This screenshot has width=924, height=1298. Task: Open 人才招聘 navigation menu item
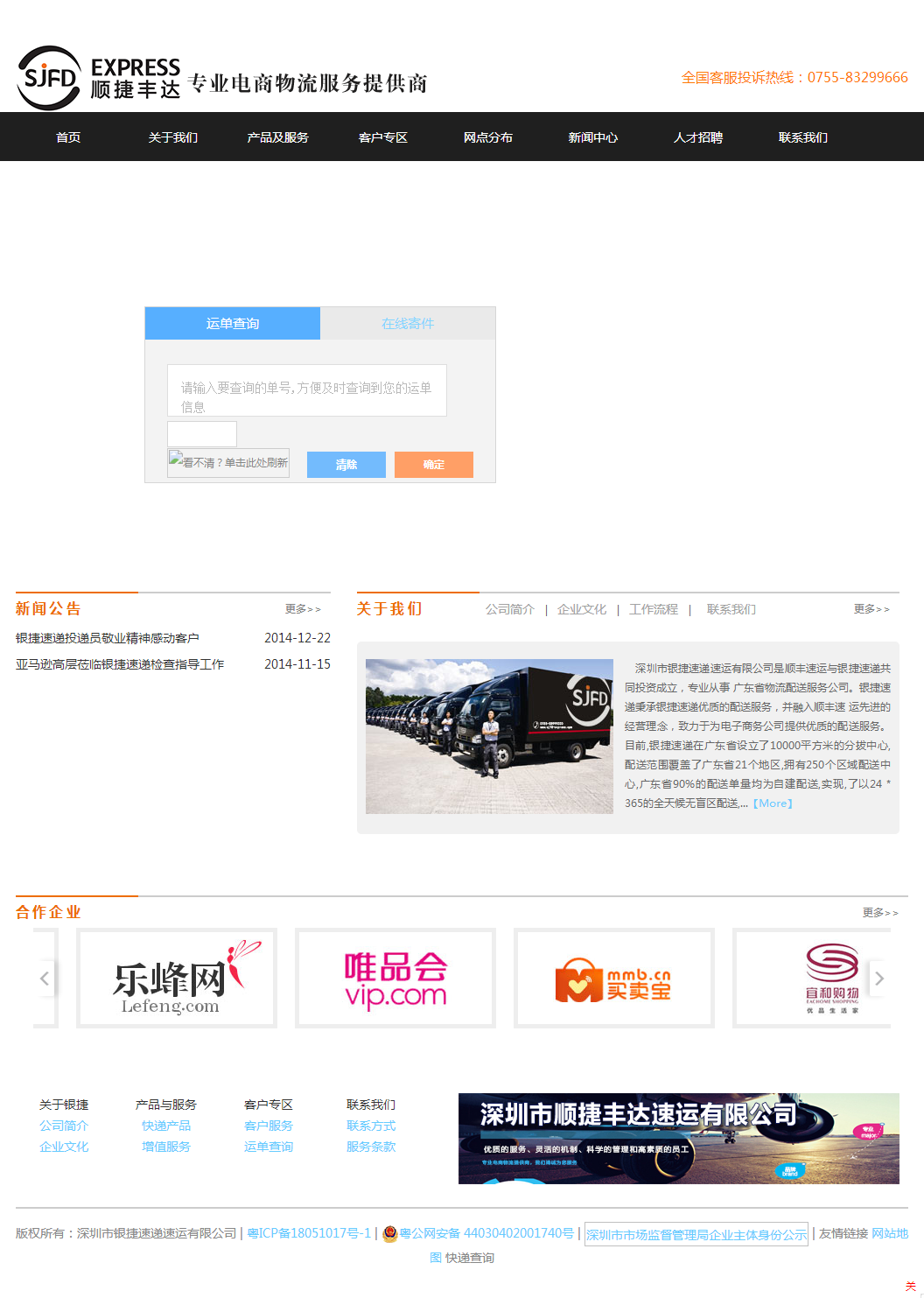click(698, 137)
